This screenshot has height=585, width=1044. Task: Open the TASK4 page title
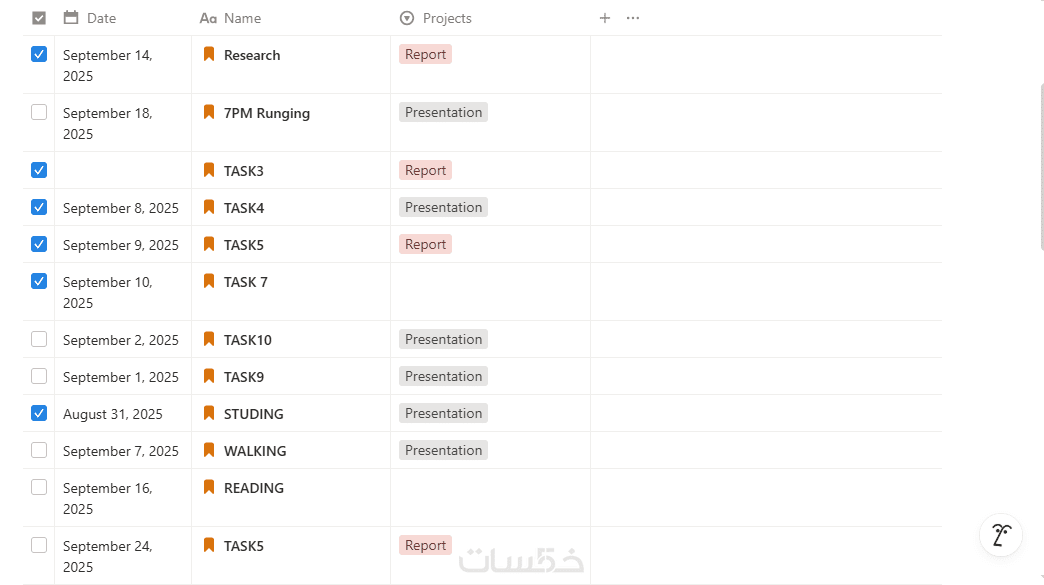click(x=244, y=208)
